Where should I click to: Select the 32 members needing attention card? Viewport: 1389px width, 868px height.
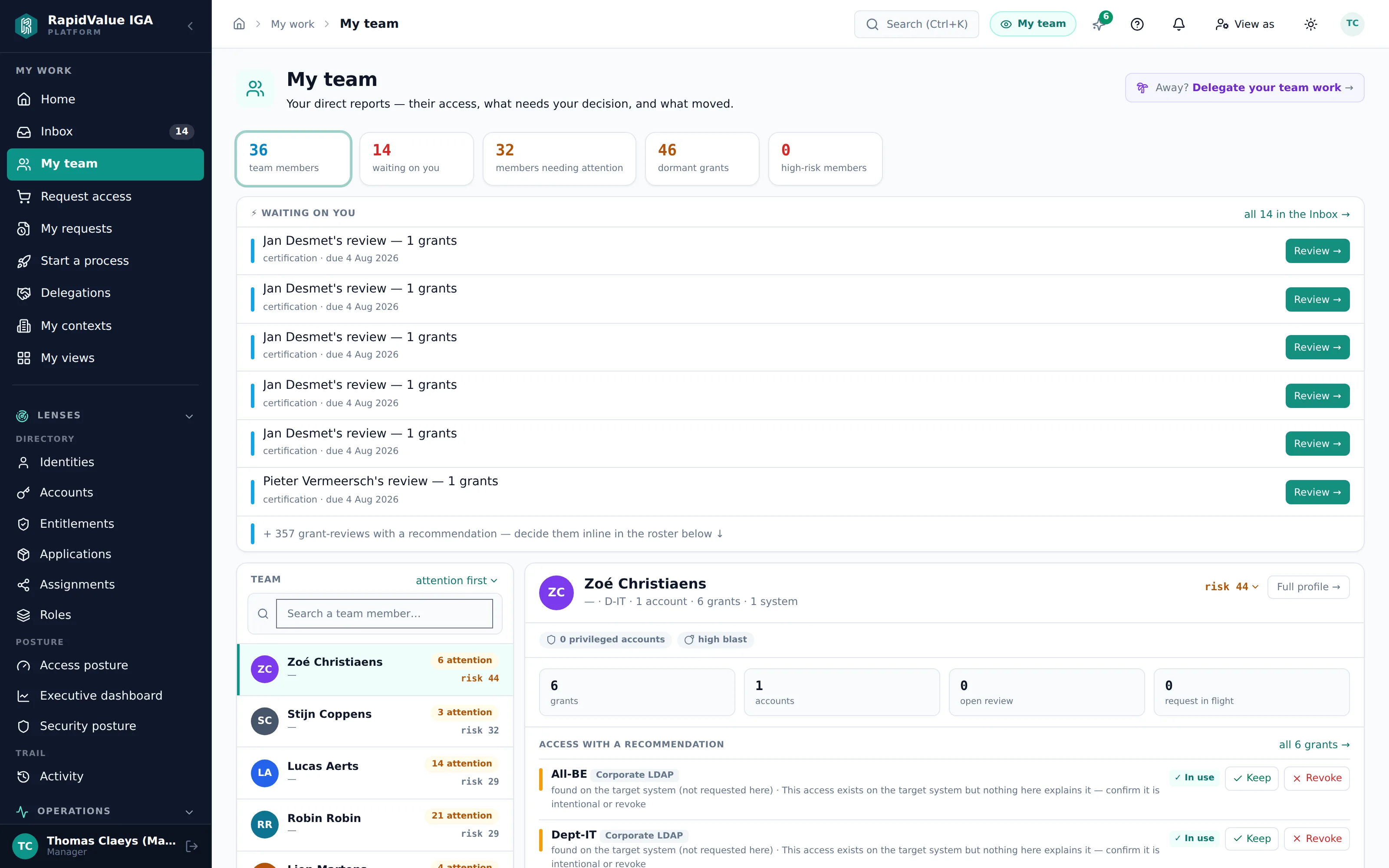[x=559, y=159]
